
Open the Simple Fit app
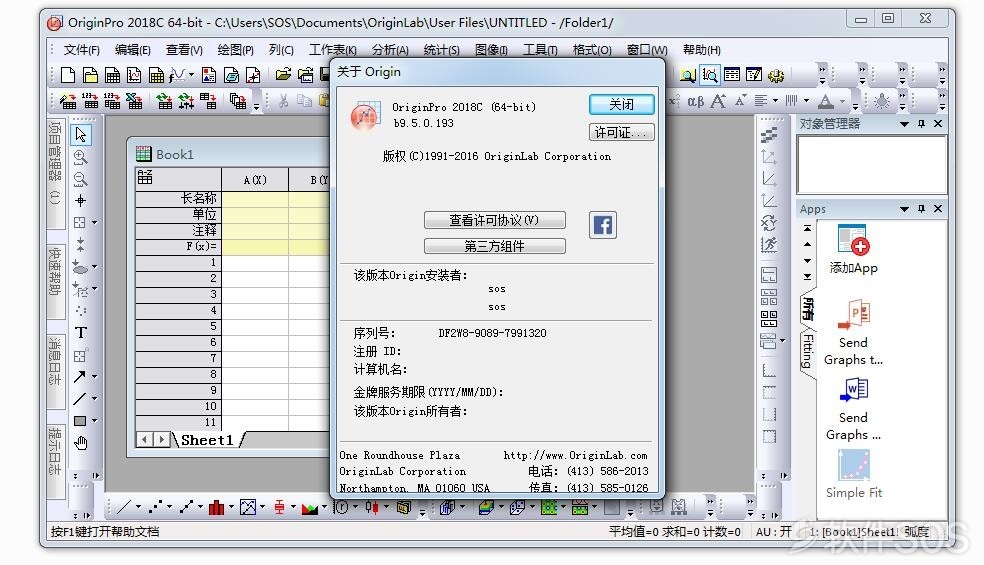853,466
